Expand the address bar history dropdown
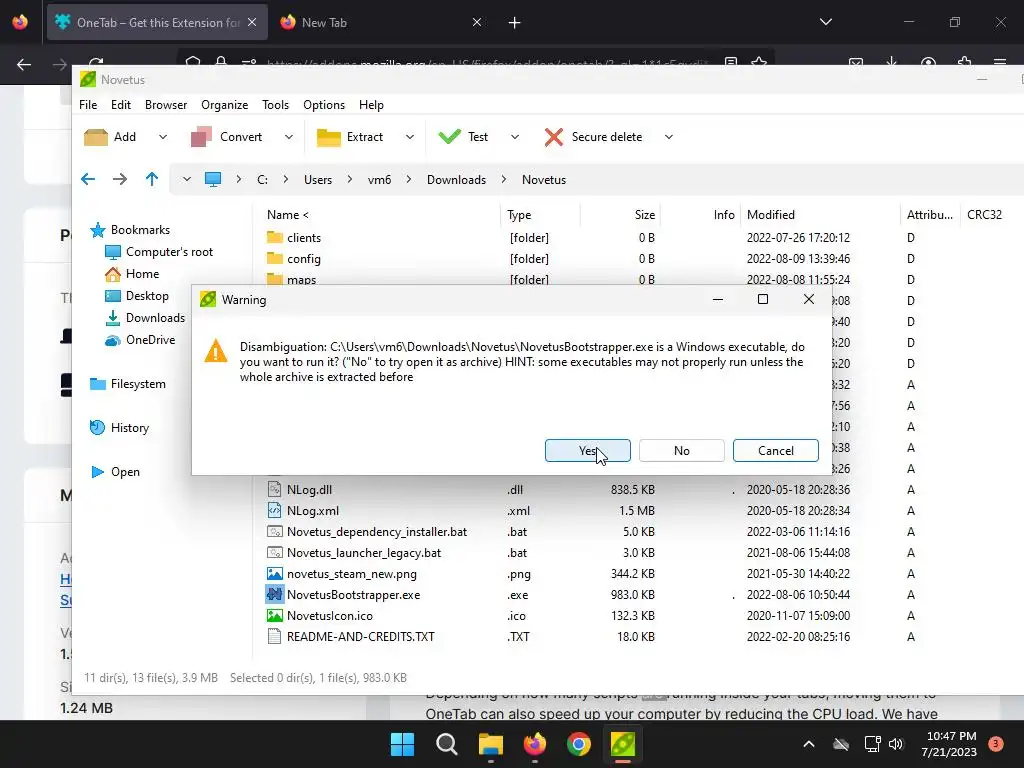This screenshot has width=1024, height=768. click(187, 179)
